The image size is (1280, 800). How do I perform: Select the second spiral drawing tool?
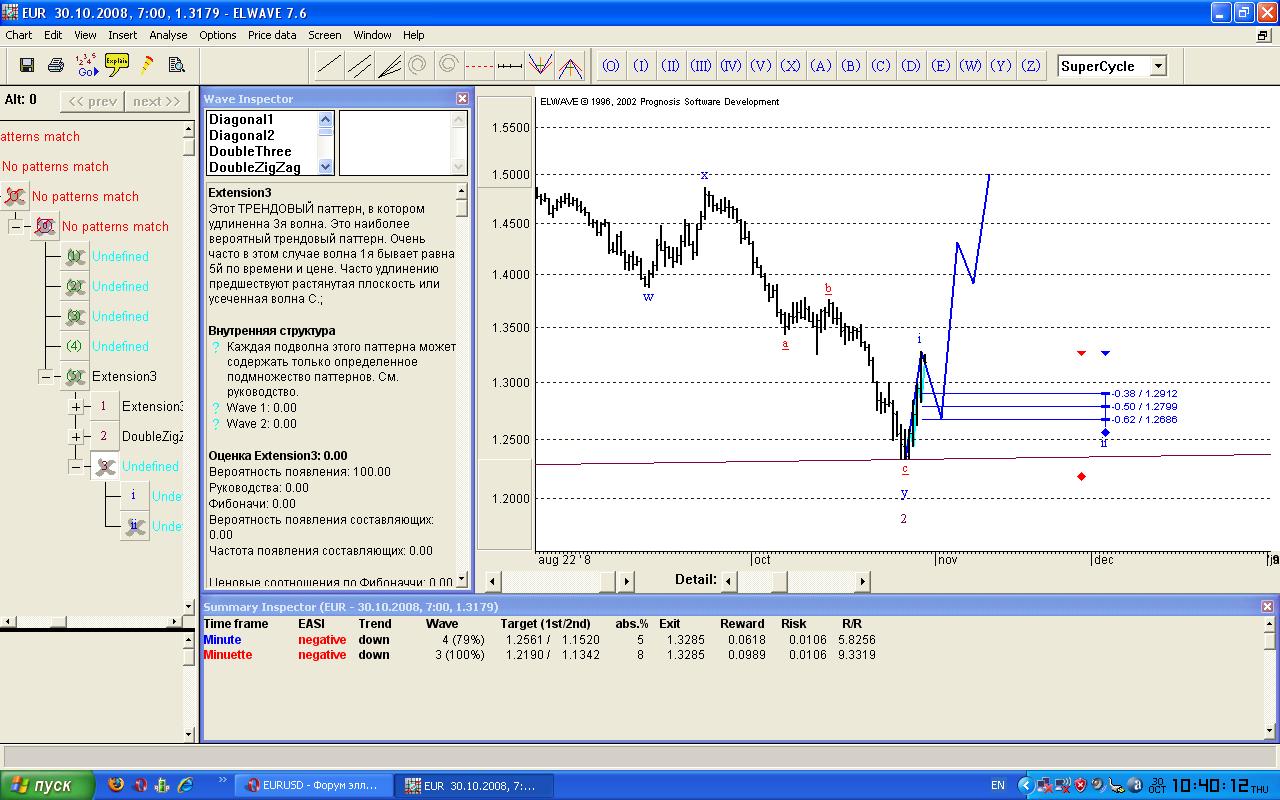(449, 65)
